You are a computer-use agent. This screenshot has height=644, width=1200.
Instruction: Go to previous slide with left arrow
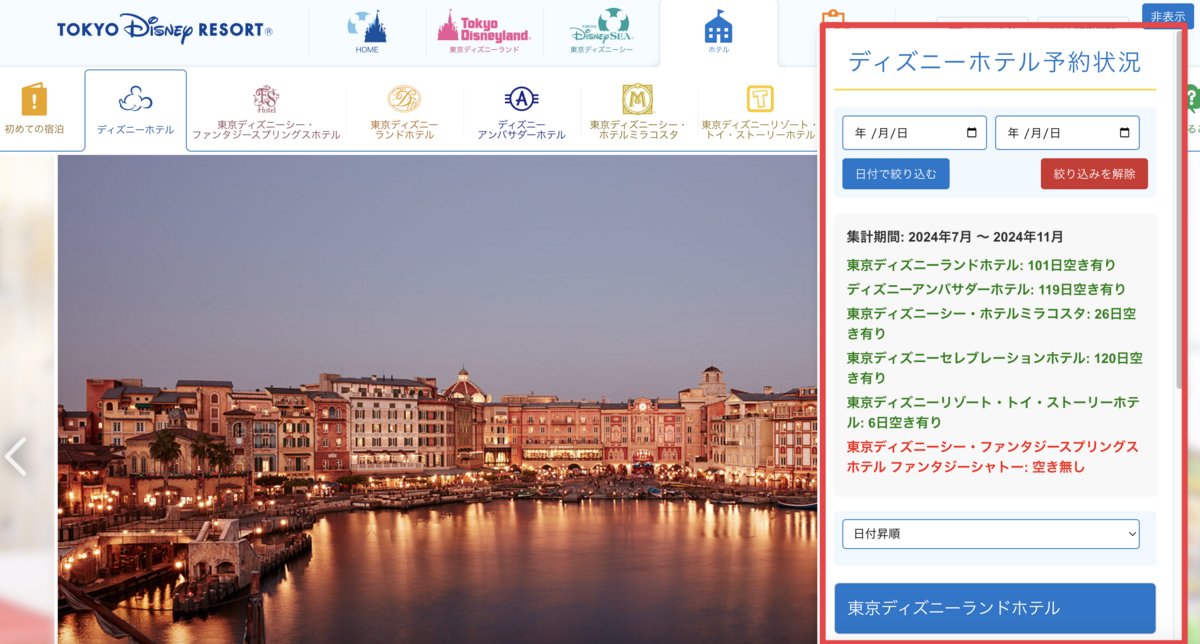pyautogui.click(x=16, y=456)
